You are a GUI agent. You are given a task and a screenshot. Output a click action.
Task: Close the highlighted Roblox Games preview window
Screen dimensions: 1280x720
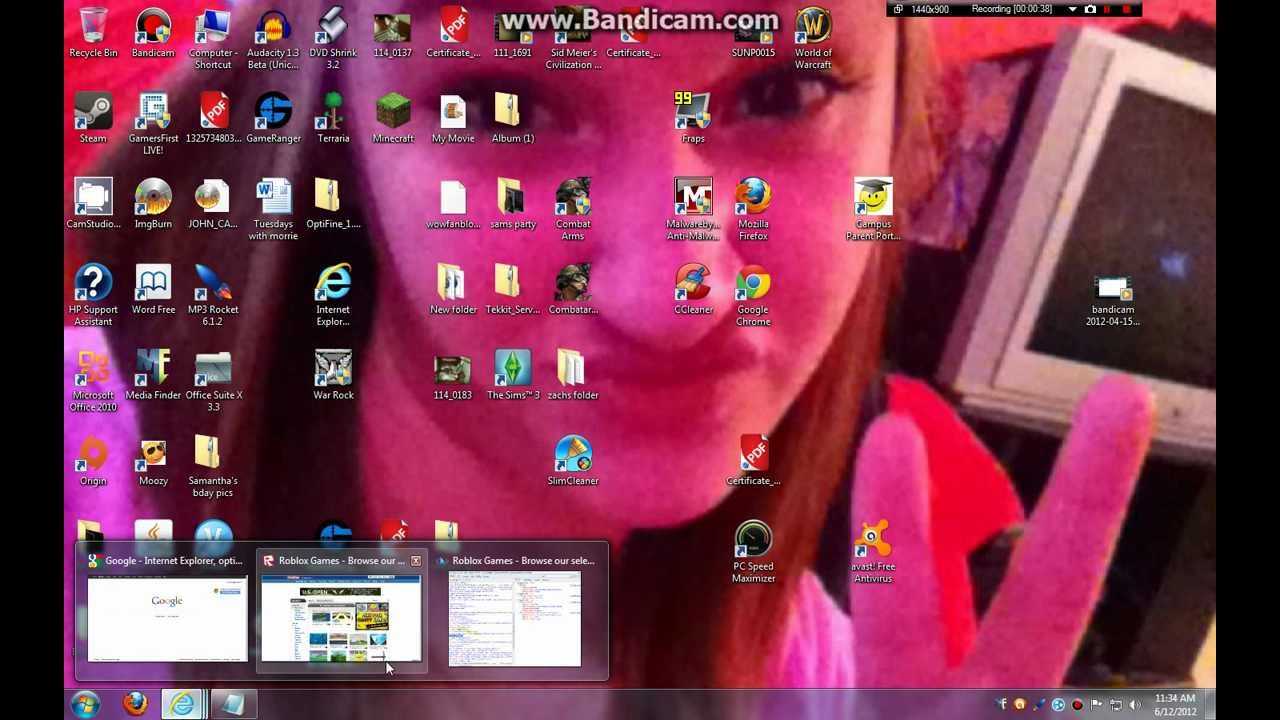tap(416, 561)
